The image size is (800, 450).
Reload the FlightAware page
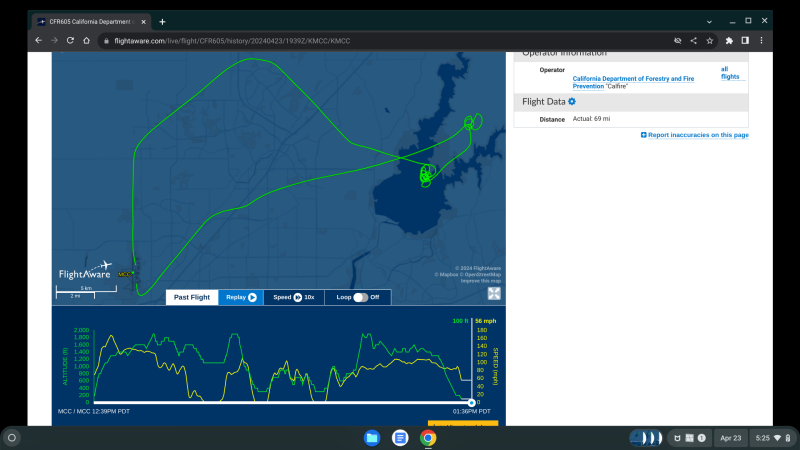[x=70, y=40]
